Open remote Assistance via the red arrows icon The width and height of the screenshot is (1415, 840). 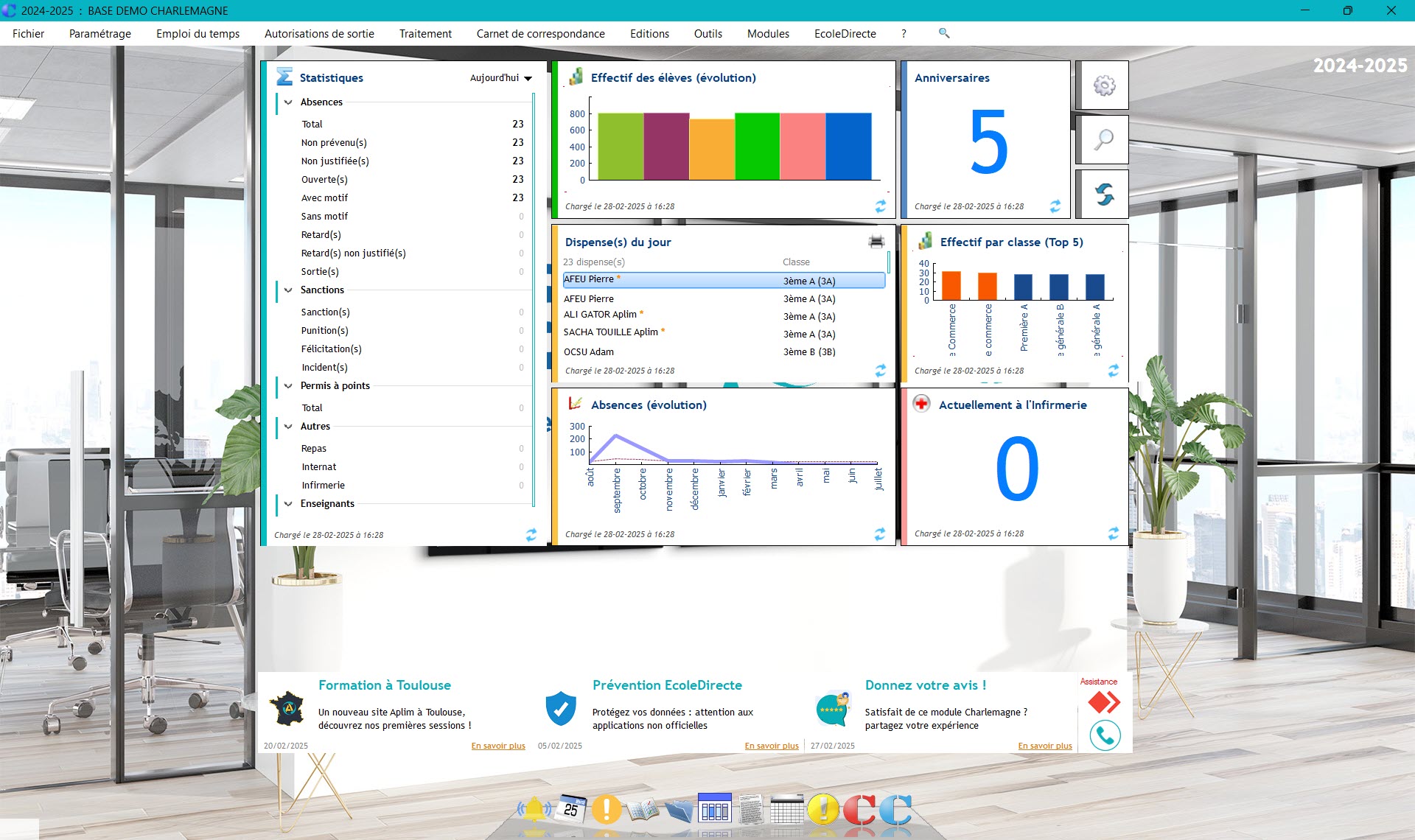pos(1103,701)
